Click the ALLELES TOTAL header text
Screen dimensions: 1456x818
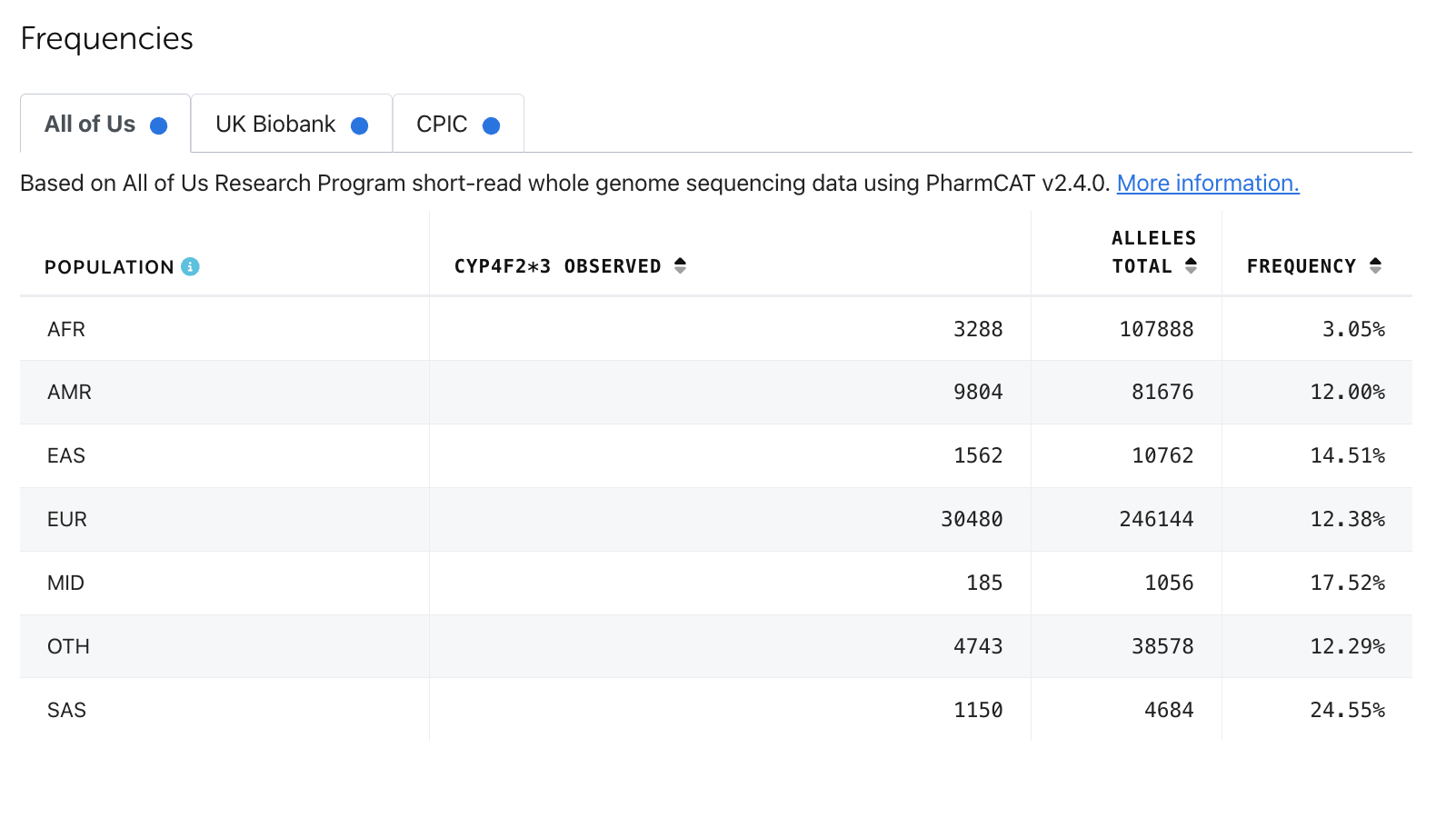point(1153,252)
